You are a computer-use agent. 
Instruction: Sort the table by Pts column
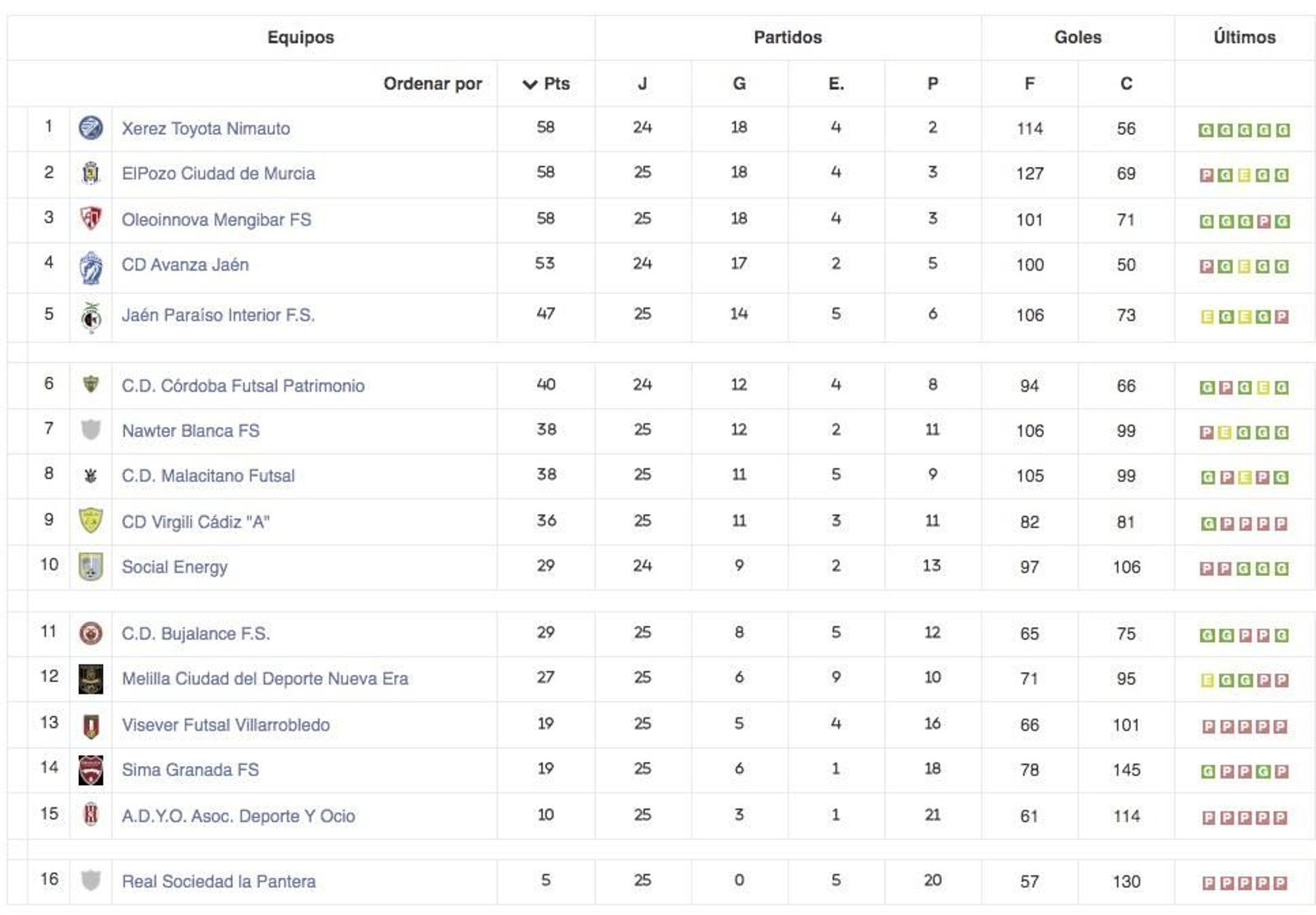[x=546, y=84]
